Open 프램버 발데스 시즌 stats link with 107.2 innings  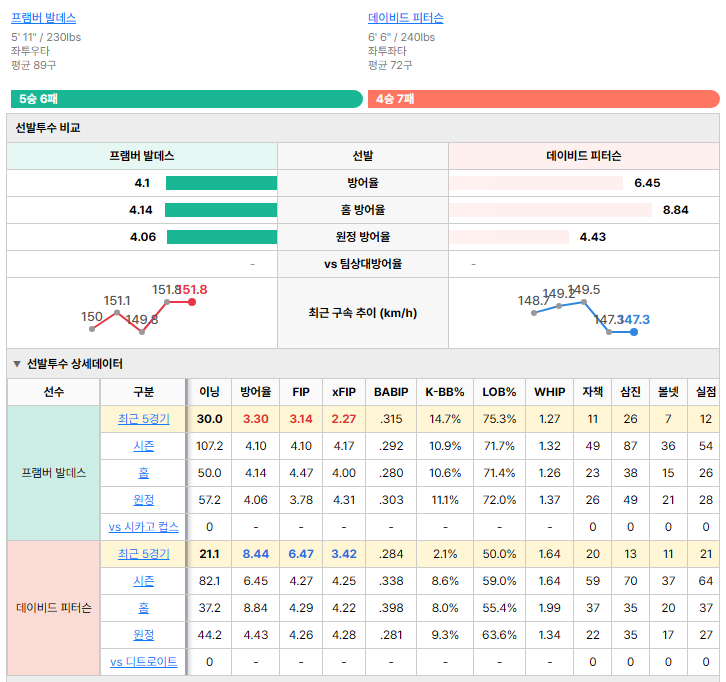click(144, 446)
